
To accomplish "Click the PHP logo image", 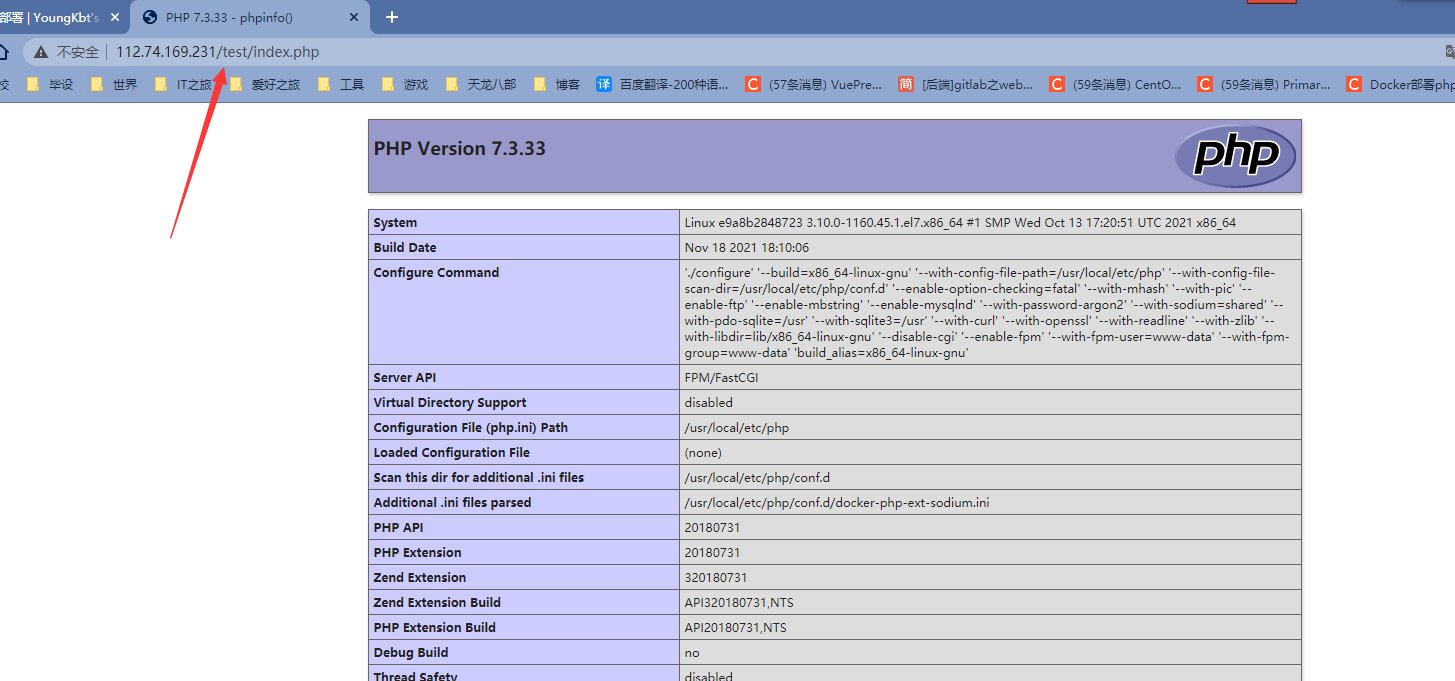I will click(1235, 156).
